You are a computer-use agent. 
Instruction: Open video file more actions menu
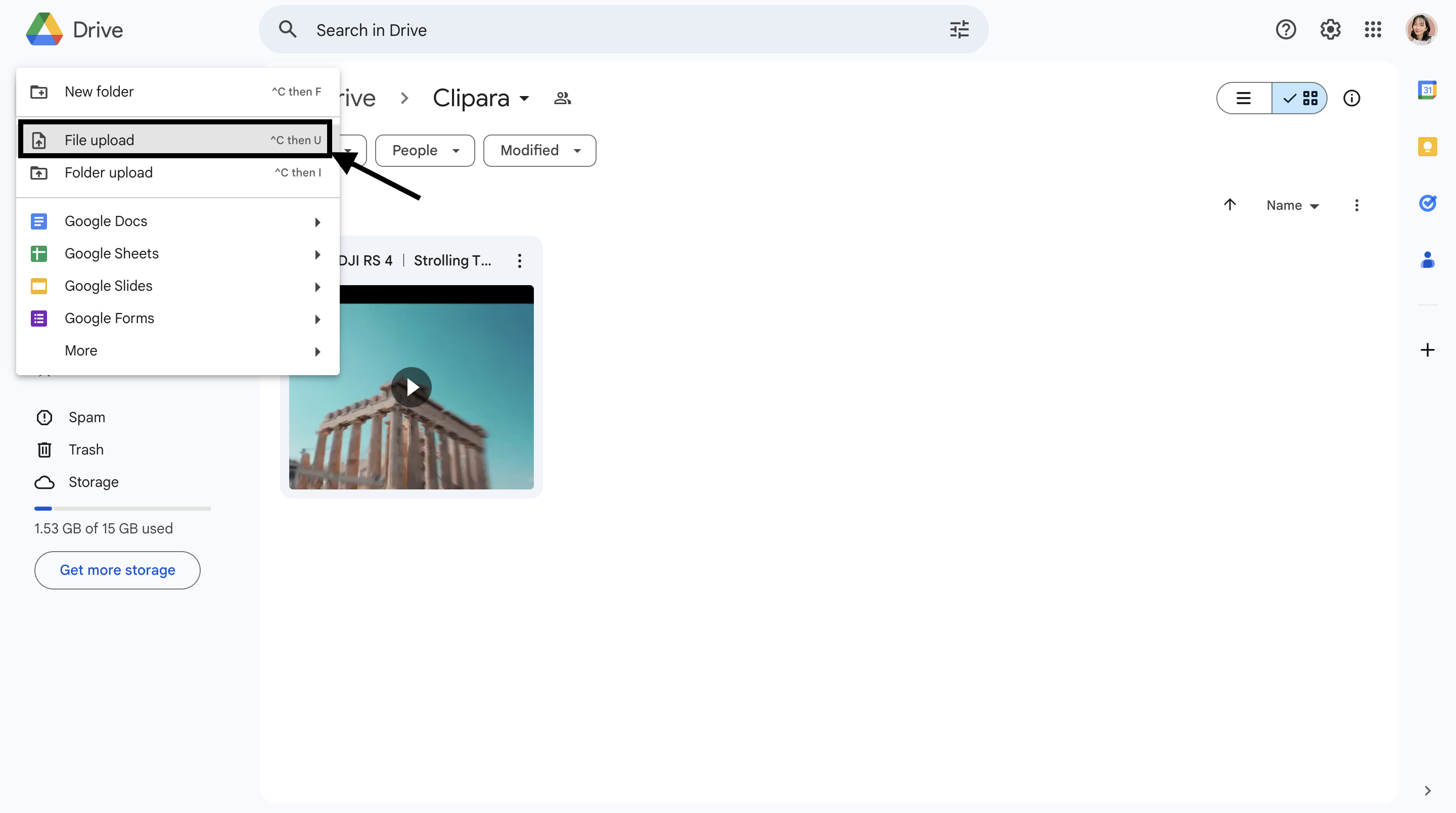click(519, 260)
